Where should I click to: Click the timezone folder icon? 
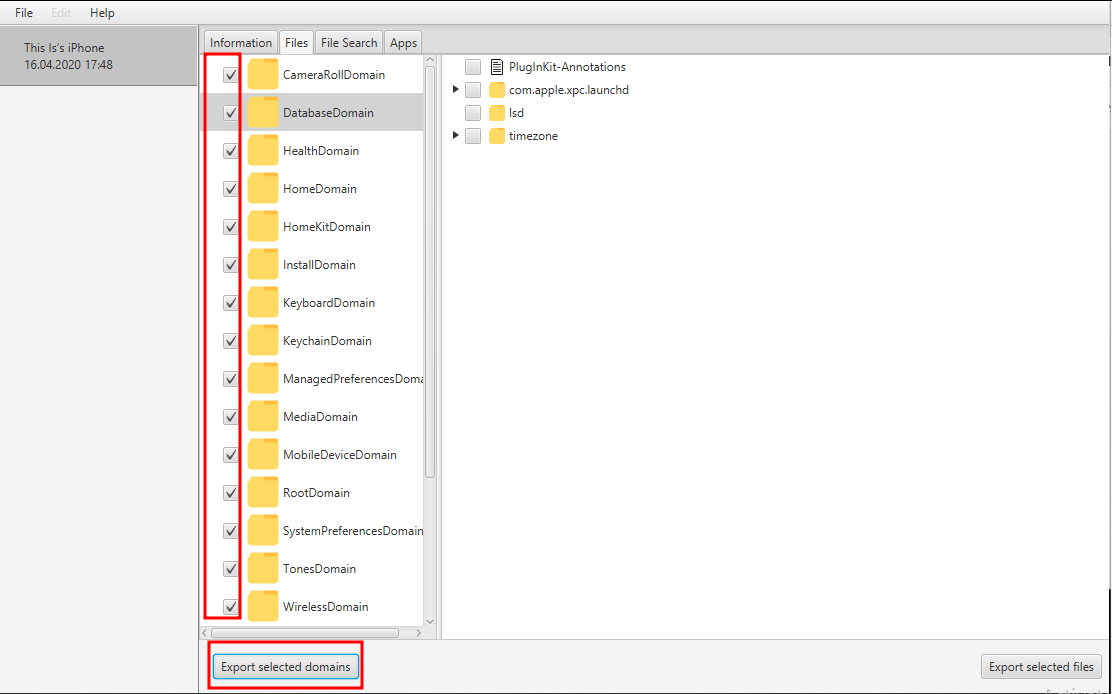tap(496, 135)
